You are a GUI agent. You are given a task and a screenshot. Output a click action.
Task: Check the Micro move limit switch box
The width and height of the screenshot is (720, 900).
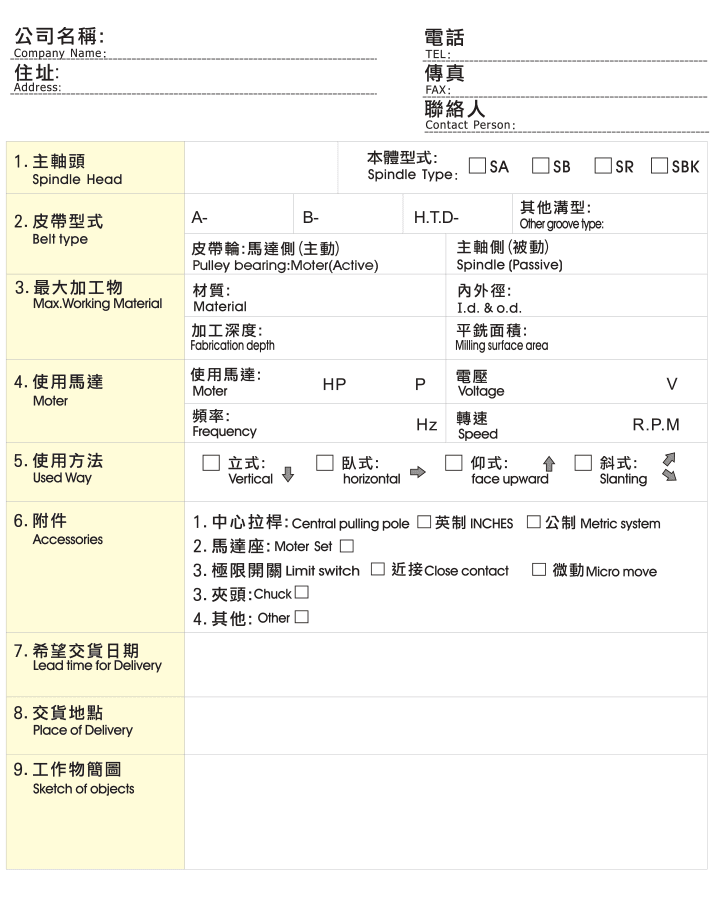[x=539, y=569]
